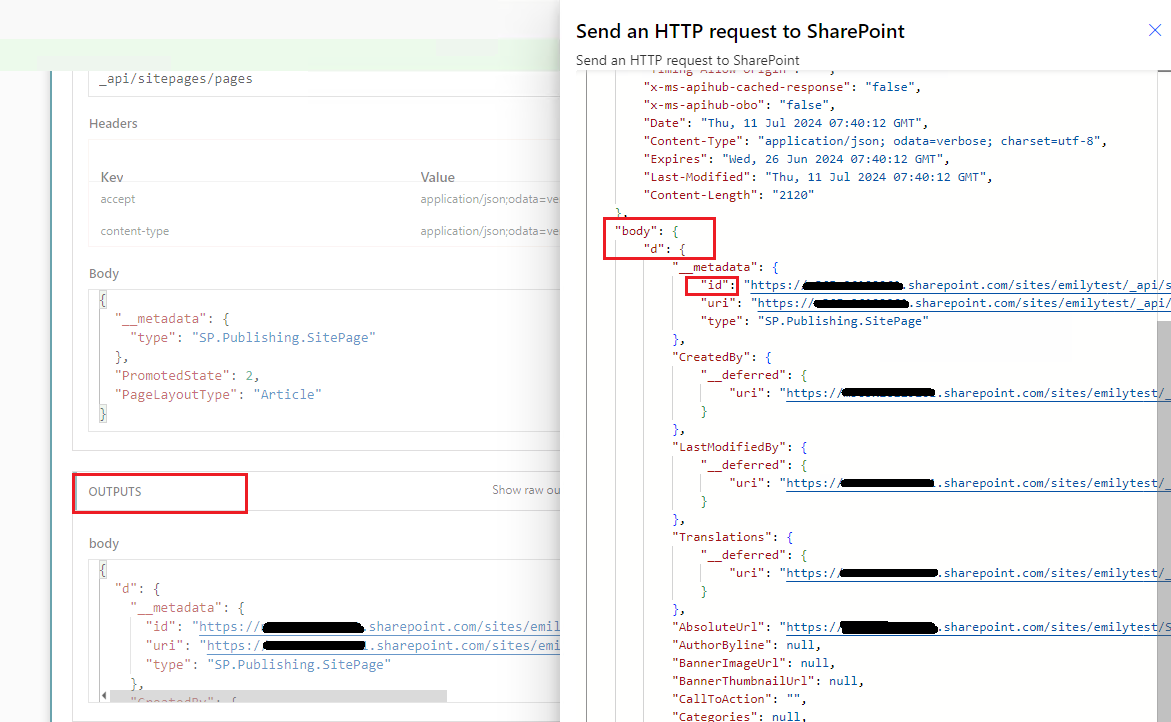Click the "body" key in raw output
Viewport: 1171px width, 722px height.
(636, 231)
